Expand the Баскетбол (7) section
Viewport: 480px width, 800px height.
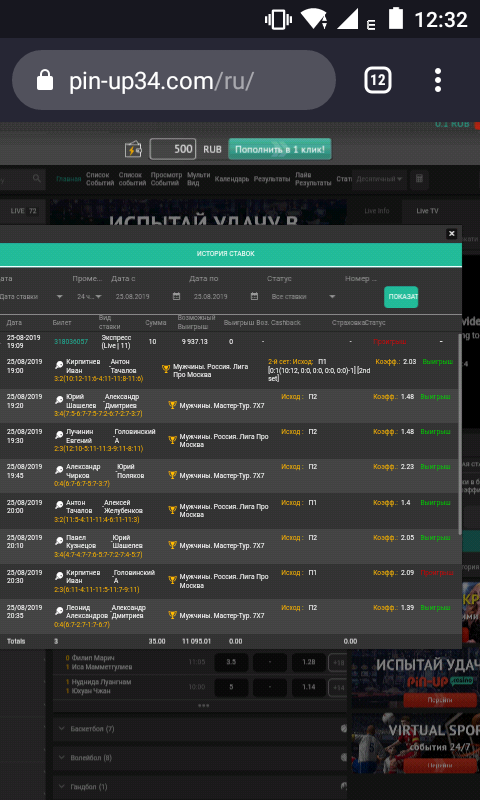pos(201,729)
